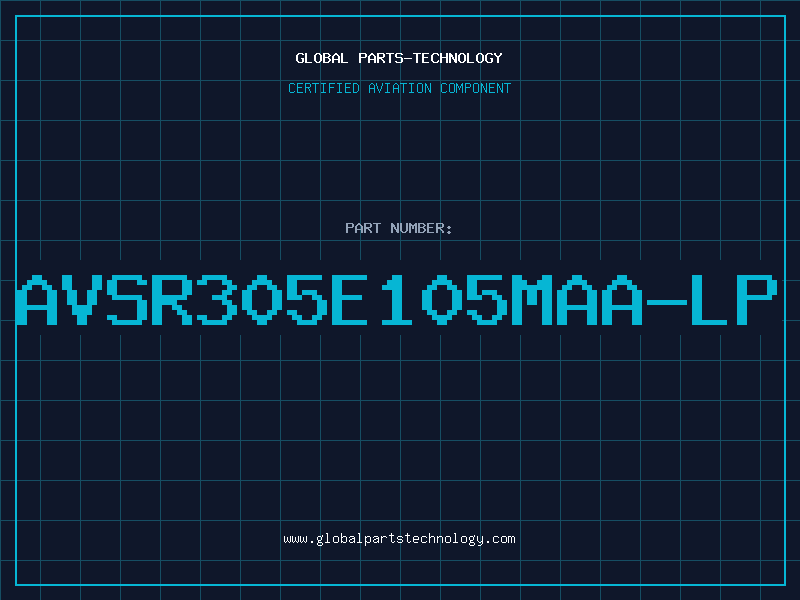This screenshot has height=600, width=800.
Task: Select the LP suffix of the part number
Action: click(x=734, y=299)
